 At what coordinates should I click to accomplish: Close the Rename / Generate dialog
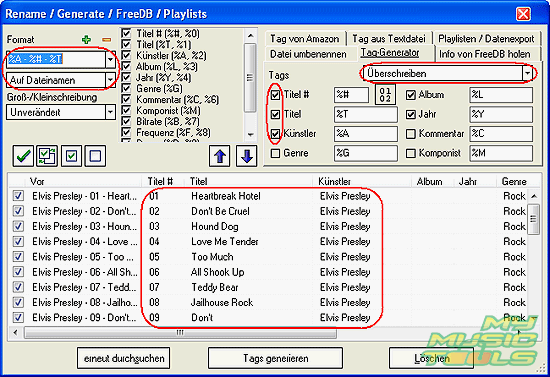click(x=523, y=14)
